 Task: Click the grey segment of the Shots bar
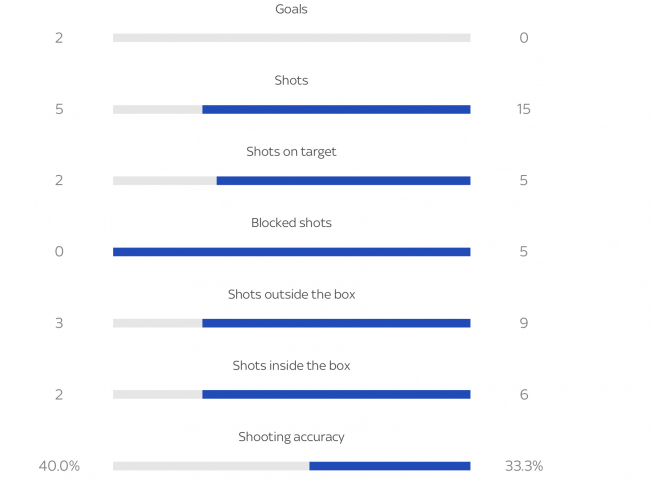pos(157,110)
